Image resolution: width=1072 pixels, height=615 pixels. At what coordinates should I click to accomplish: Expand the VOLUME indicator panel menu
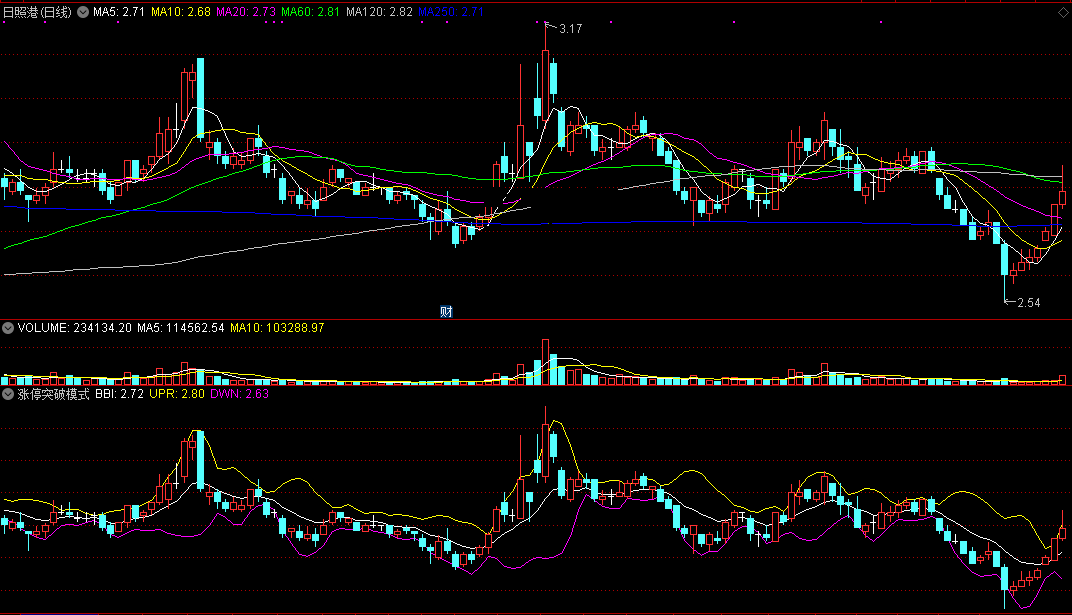point(8,328)
